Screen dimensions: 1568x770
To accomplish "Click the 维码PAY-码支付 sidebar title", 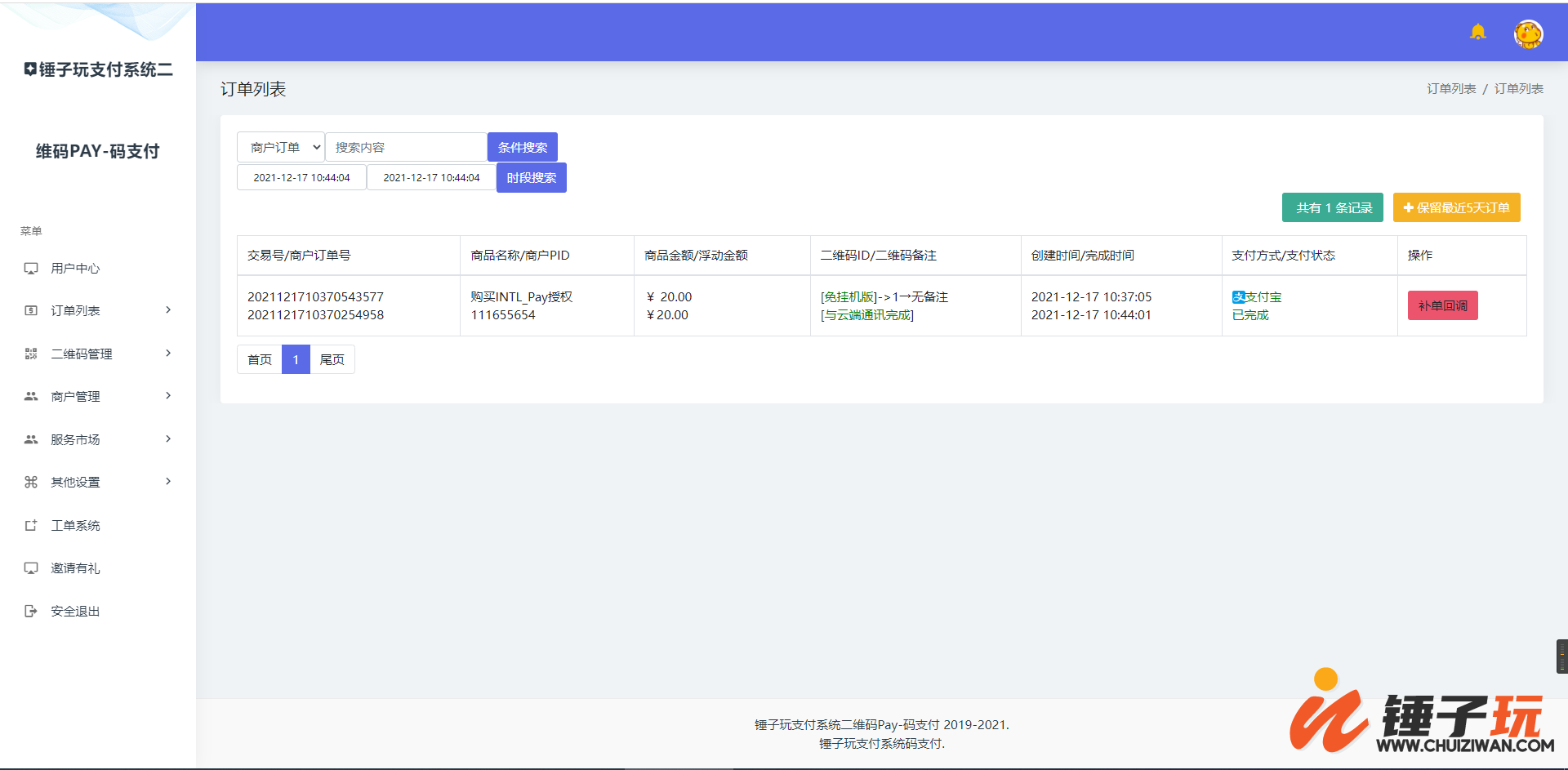I will point(98,151).
